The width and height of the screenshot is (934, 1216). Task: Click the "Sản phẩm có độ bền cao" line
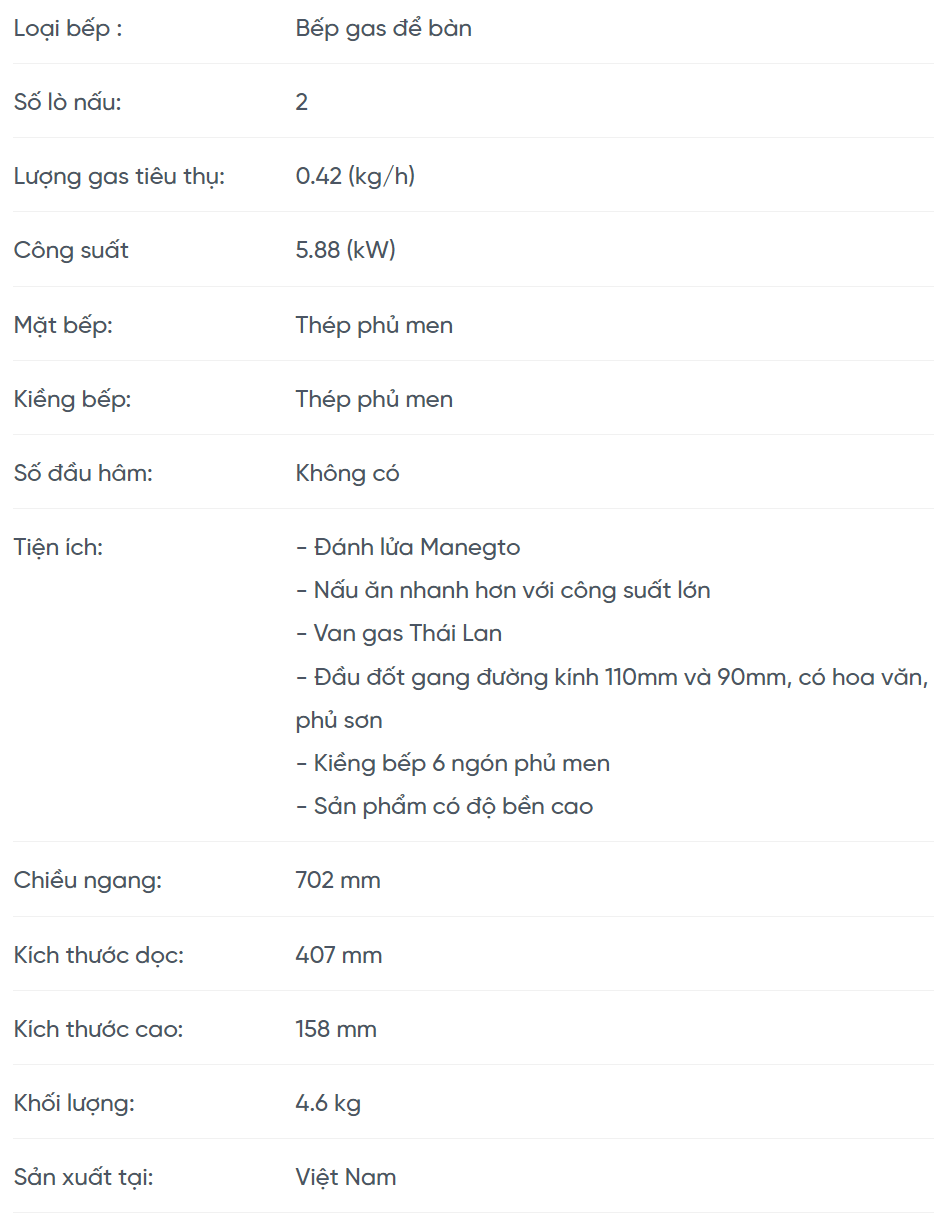point(444,806)
